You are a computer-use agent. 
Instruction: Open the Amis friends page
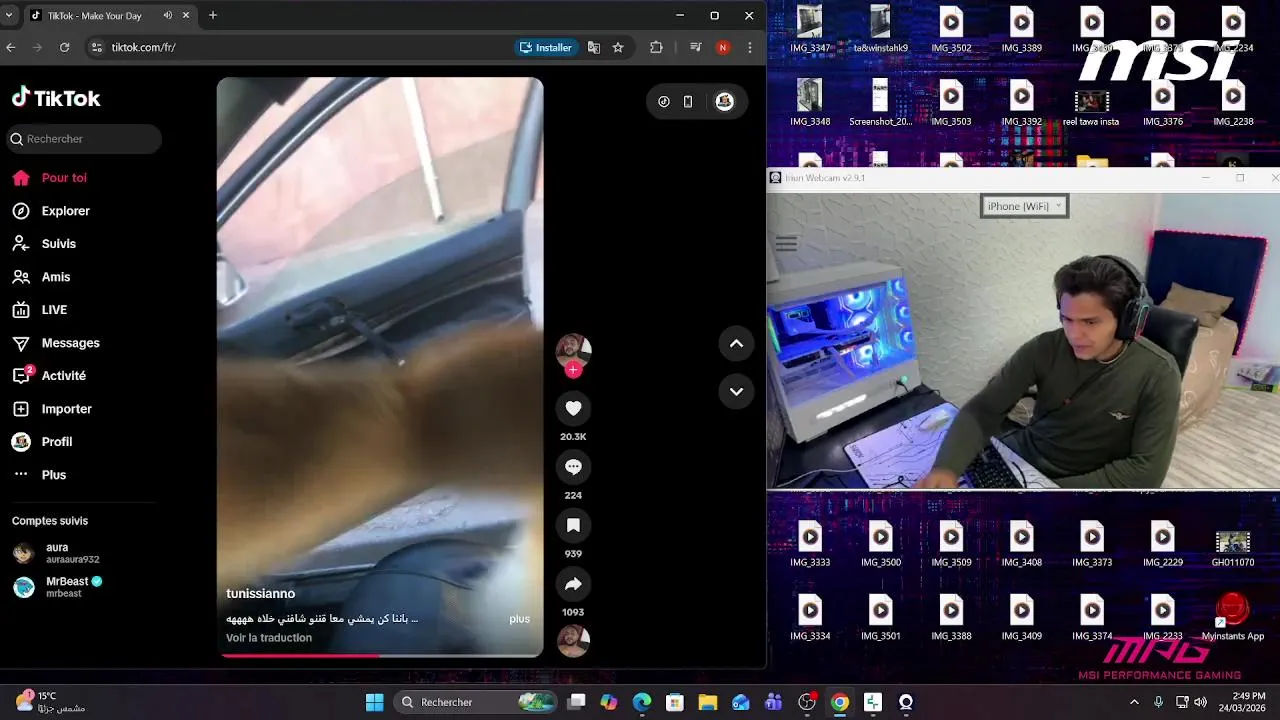coord(42,277)
